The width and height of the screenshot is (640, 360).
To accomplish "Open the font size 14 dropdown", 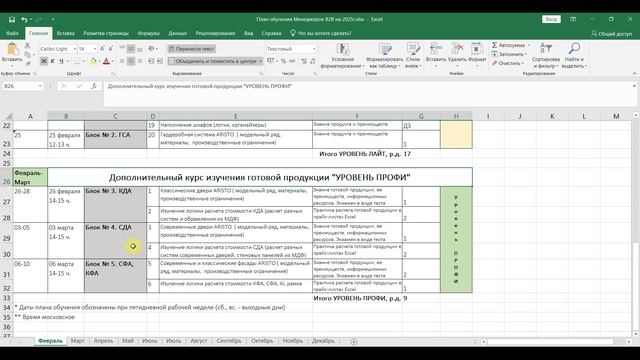I will 95,49.
